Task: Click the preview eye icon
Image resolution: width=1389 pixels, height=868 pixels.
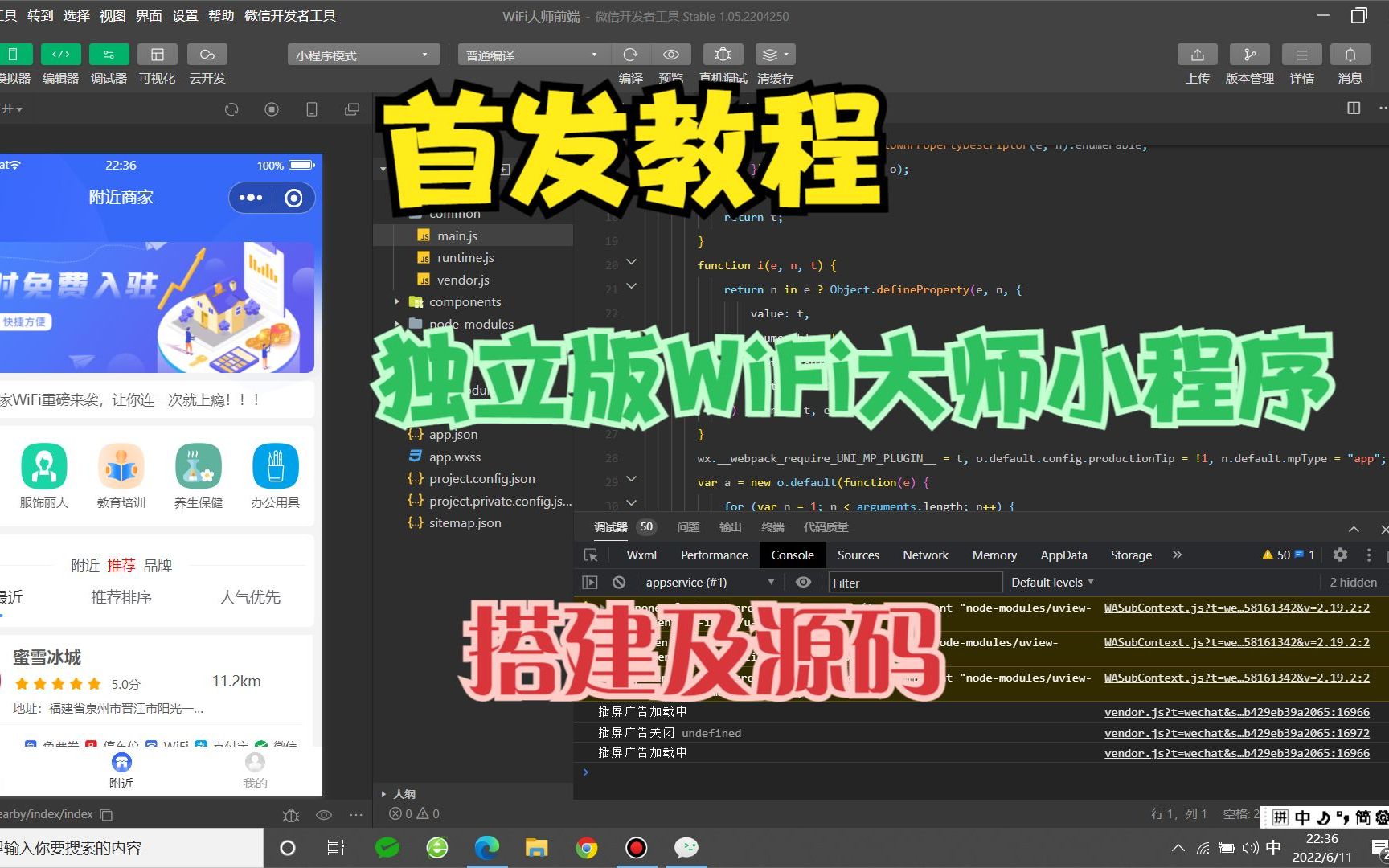Action: click(671, 55)
